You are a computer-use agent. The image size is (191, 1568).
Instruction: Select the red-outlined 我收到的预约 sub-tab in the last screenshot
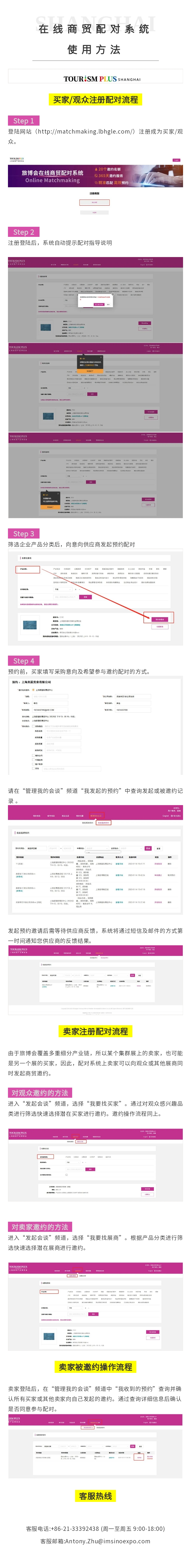[88, 1427]
